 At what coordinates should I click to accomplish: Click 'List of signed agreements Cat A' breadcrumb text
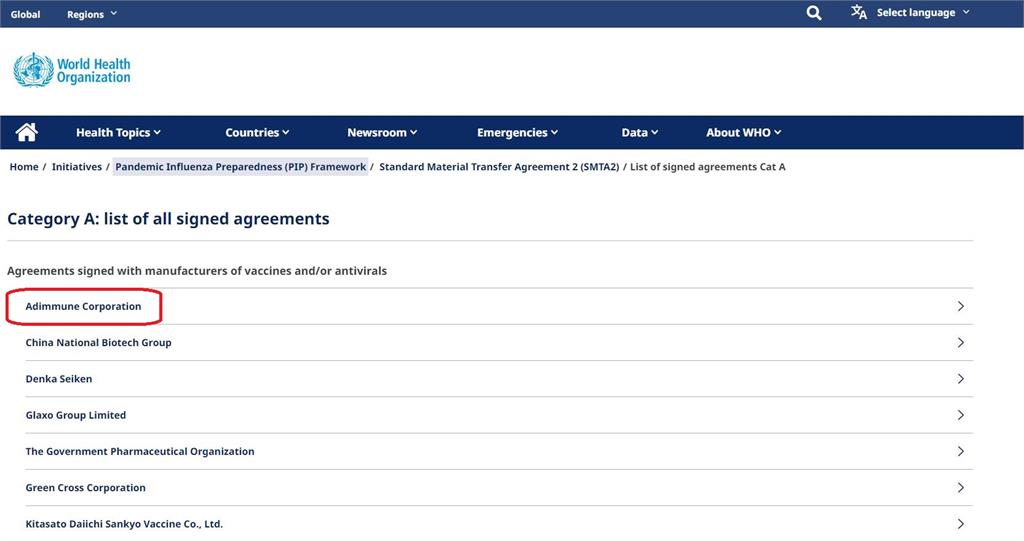point(707,167)
